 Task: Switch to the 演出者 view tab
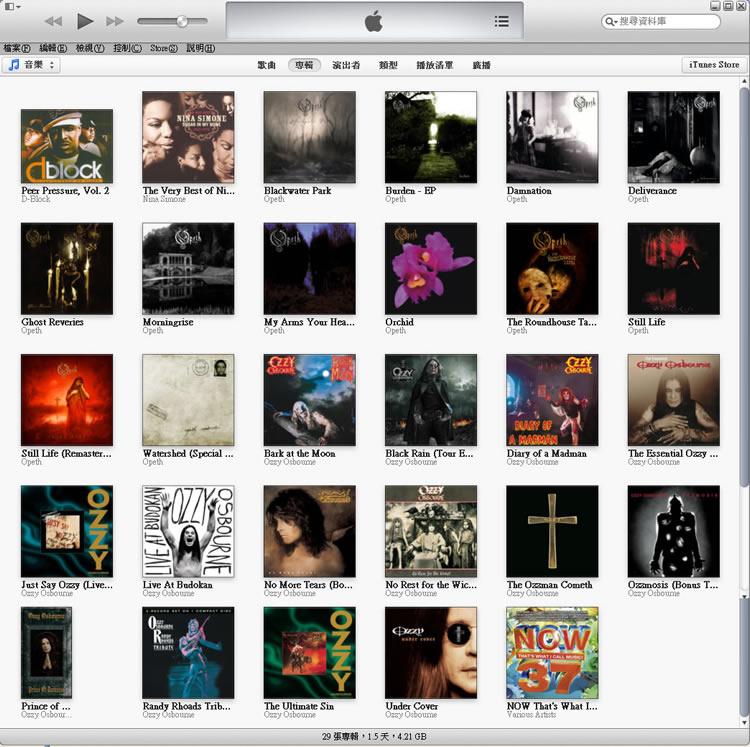tap(346, 65)
